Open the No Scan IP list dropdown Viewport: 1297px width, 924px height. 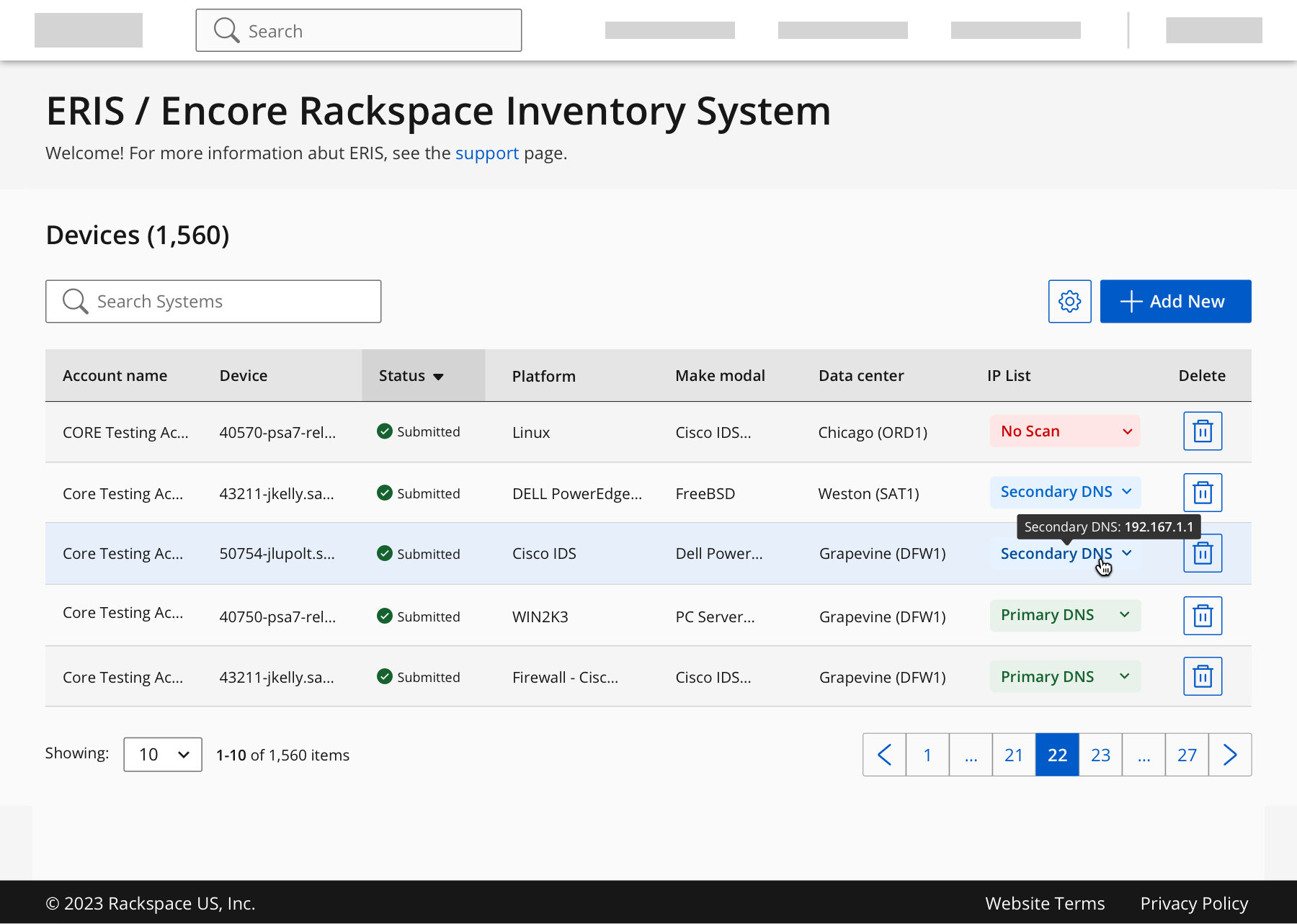[x=1064, y=431]
